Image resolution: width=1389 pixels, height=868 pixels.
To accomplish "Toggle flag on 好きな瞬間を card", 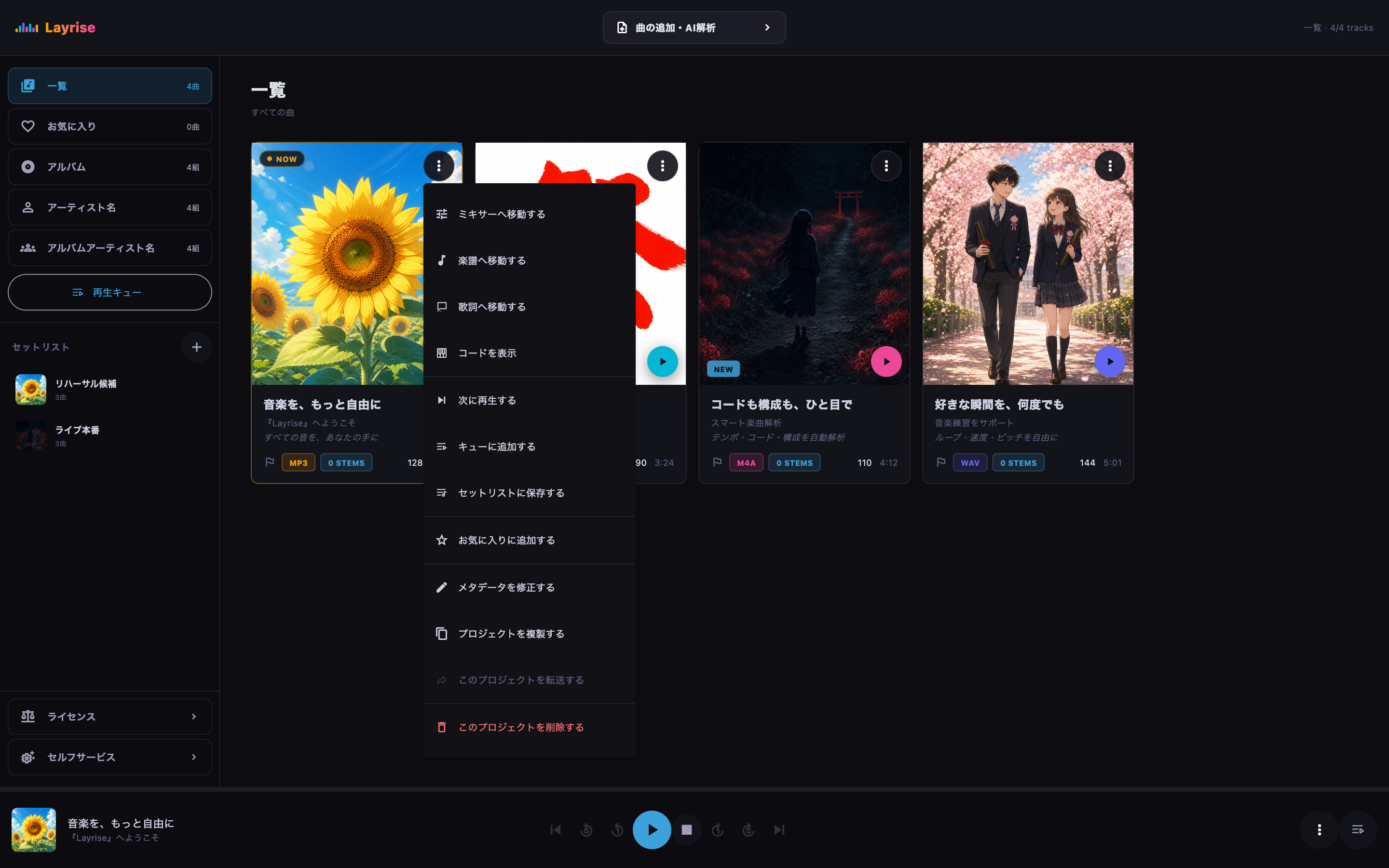I will pos(941,462).
